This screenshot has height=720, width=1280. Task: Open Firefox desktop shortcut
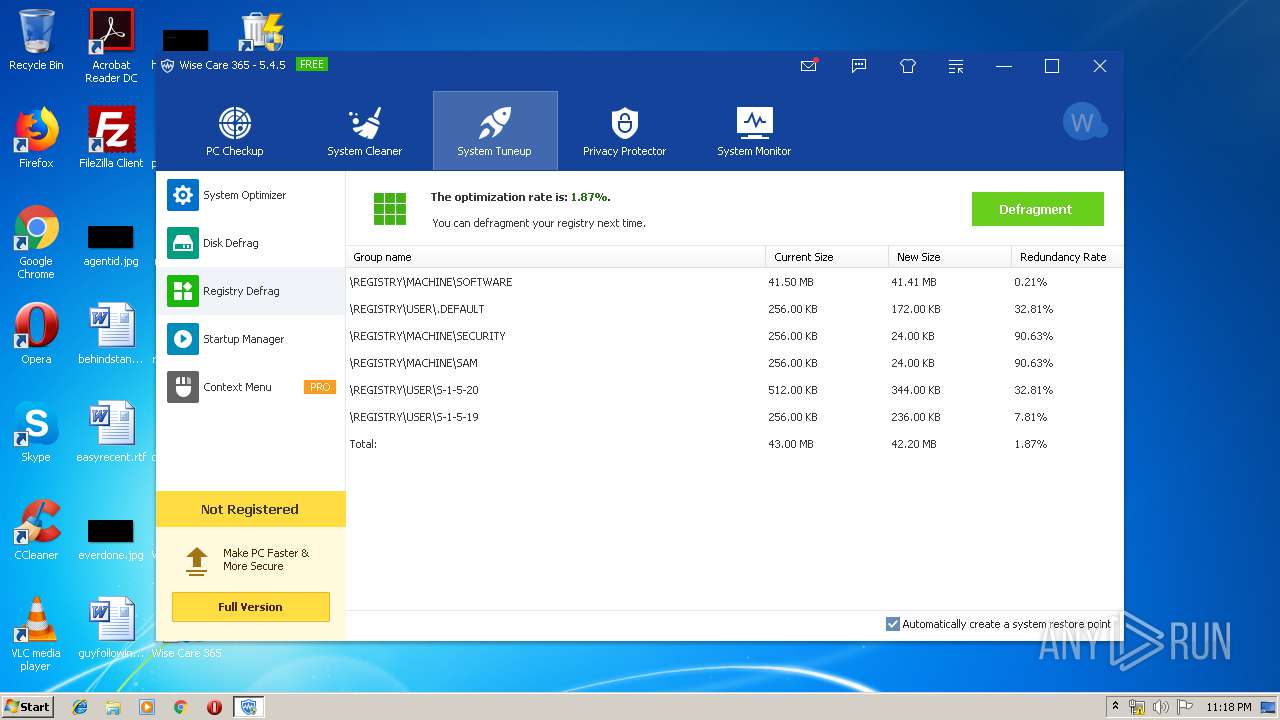coord(36,137)
